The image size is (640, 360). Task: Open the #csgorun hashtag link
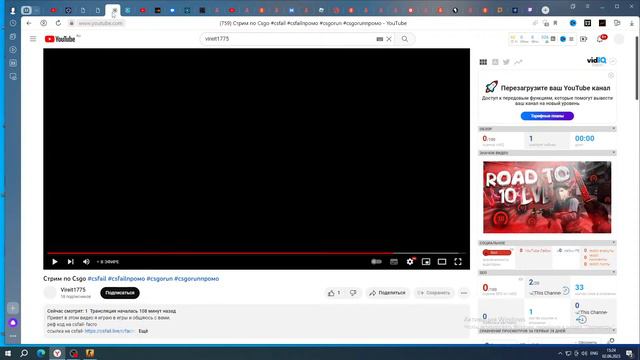[160, 279]
